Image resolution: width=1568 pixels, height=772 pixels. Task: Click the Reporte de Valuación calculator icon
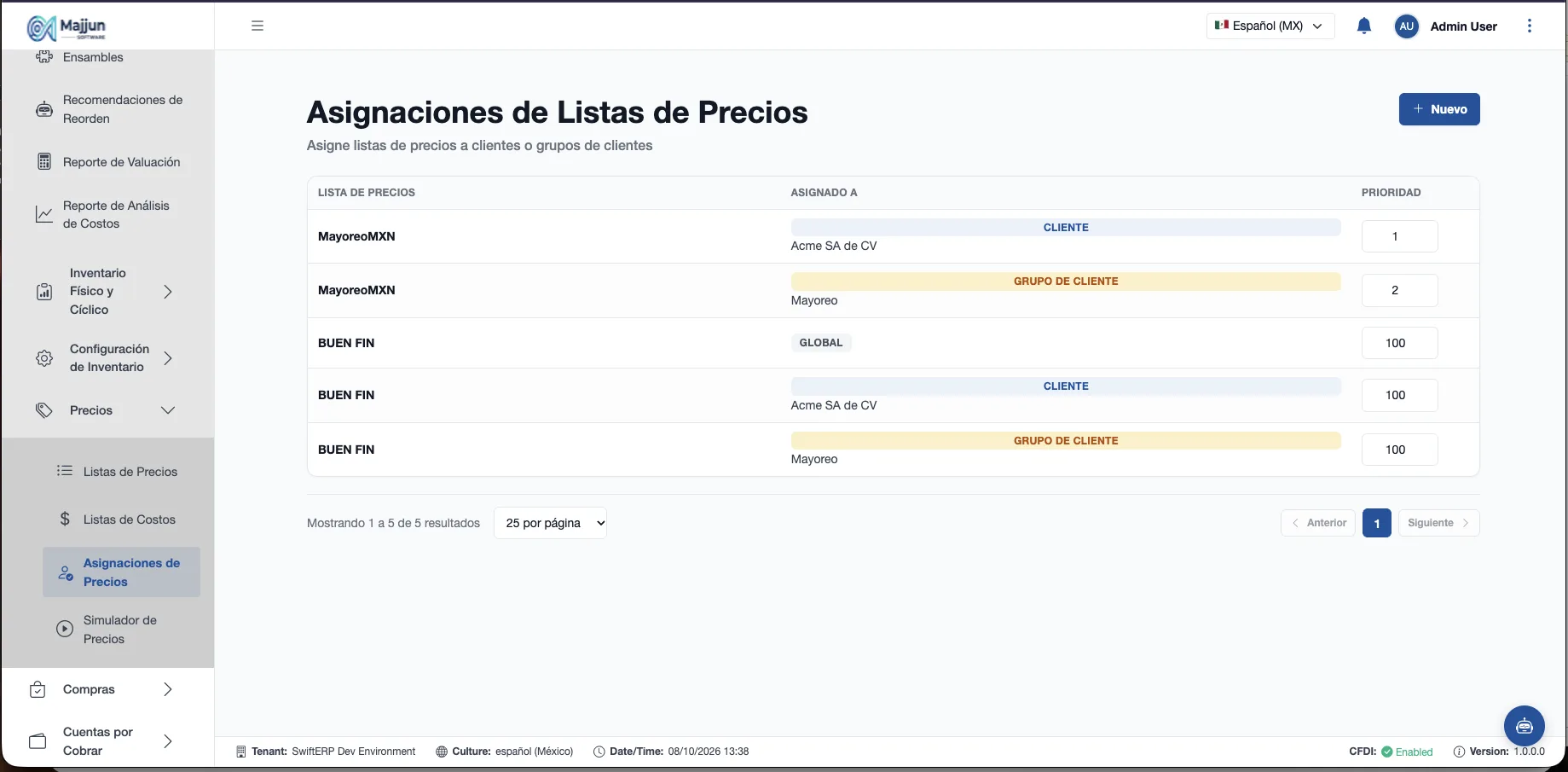click(x=44, y=162)
